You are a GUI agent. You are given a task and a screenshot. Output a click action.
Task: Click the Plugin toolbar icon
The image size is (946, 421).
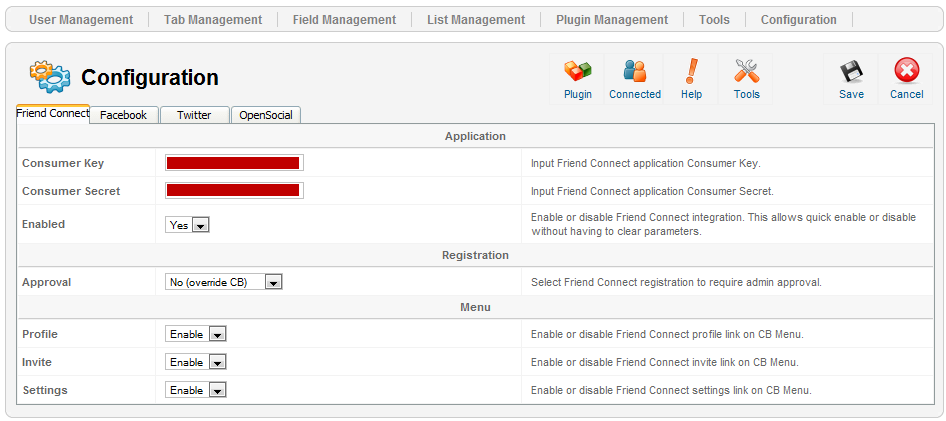point(577,72)
